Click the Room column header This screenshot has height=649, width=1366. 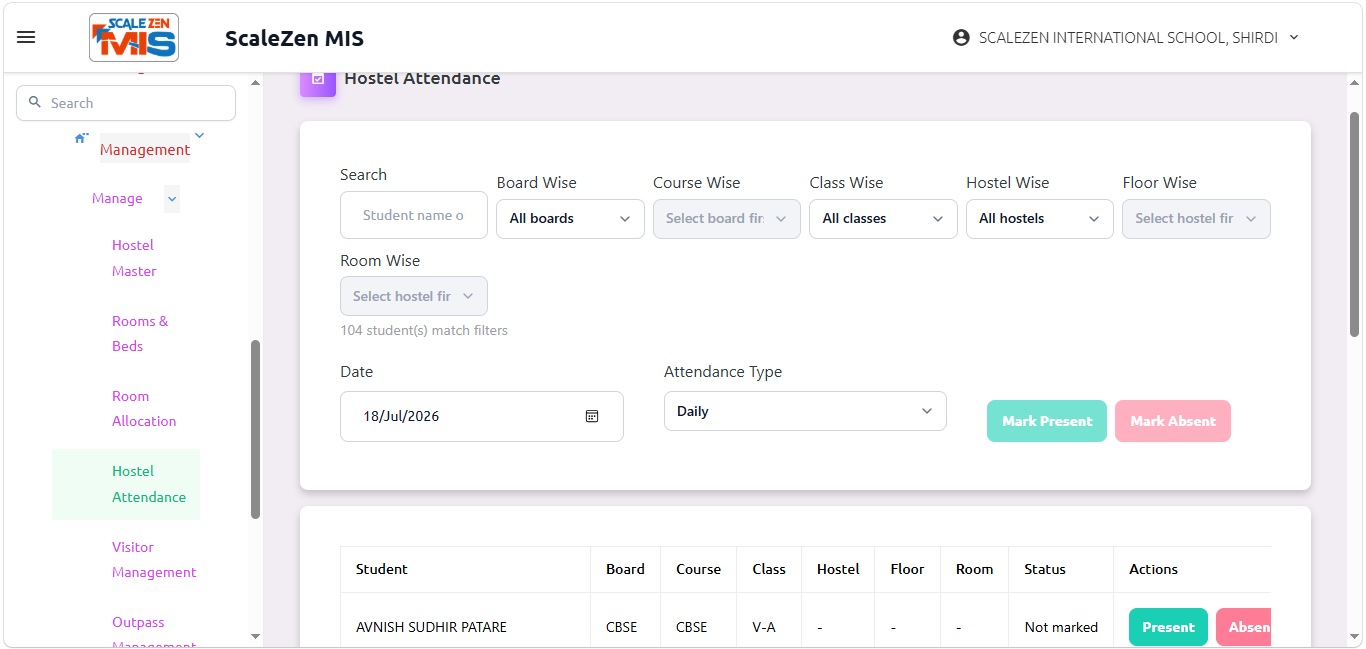coord(974,569)
